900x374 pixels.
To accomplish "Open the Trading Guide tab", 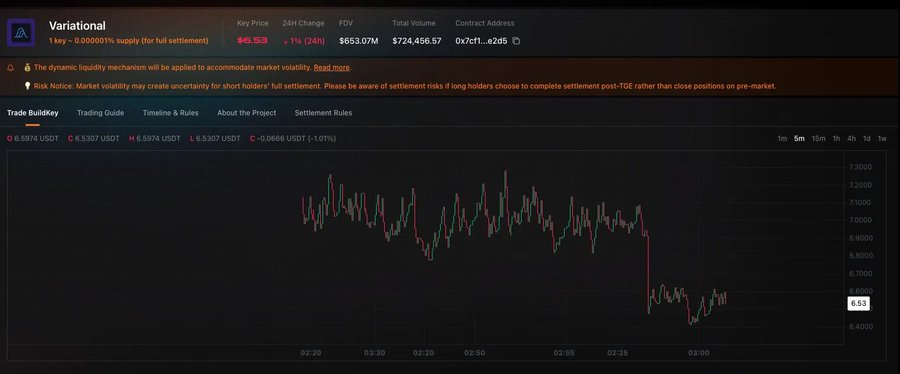I will (100, 113).
